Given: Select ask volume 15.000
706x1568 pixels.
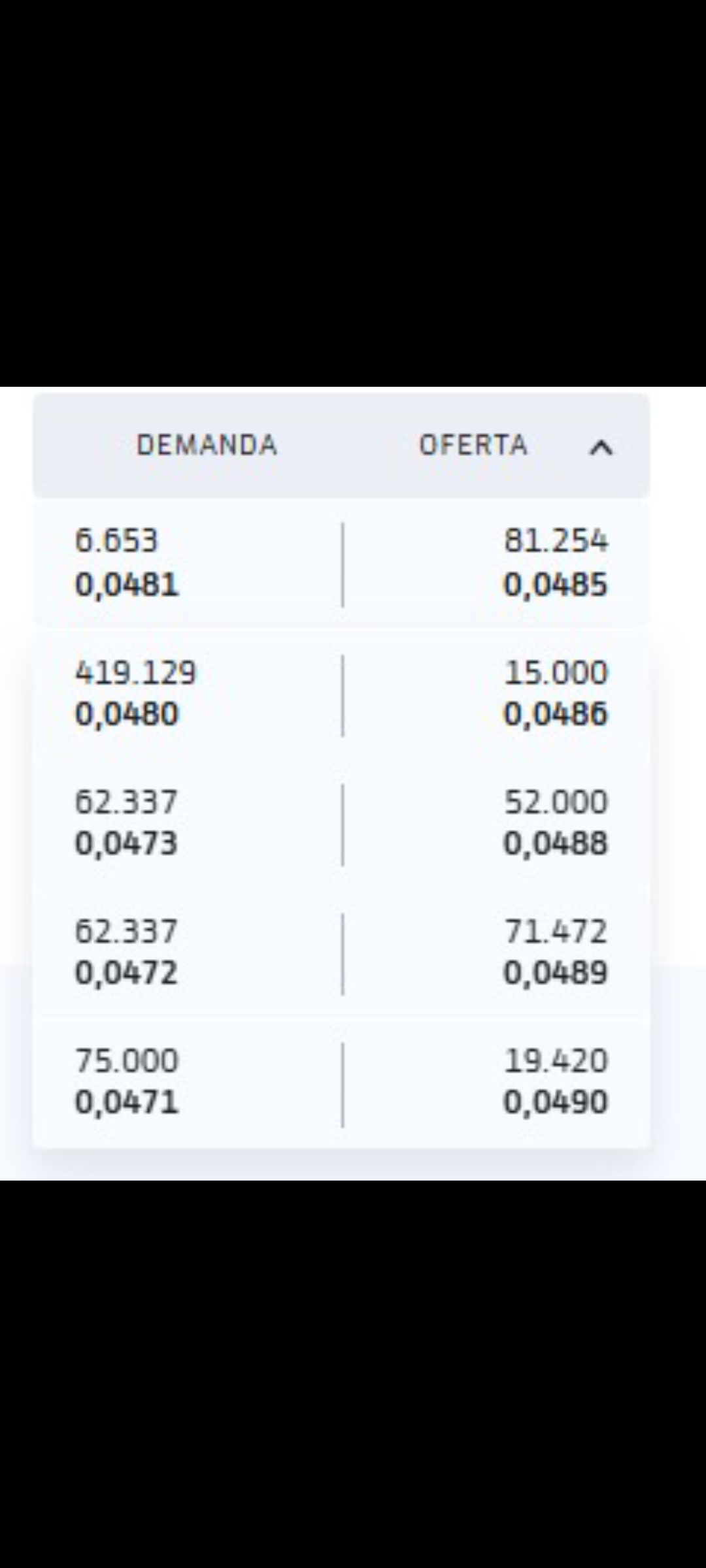Looking at the screenshot, I should (x=556, y=673).
